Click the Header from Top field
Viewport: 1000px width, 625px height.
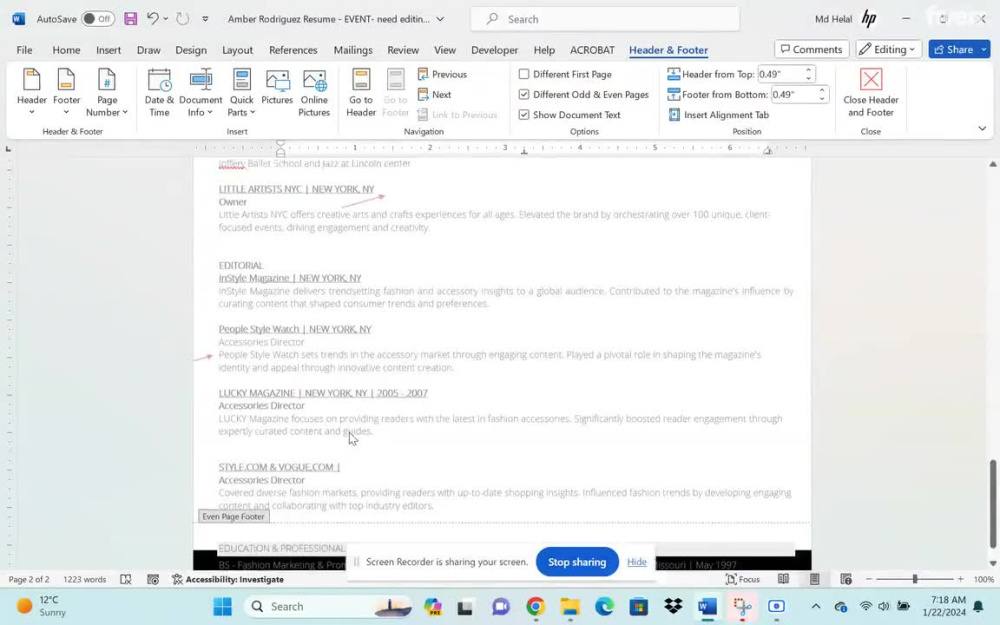click(780, 74)
